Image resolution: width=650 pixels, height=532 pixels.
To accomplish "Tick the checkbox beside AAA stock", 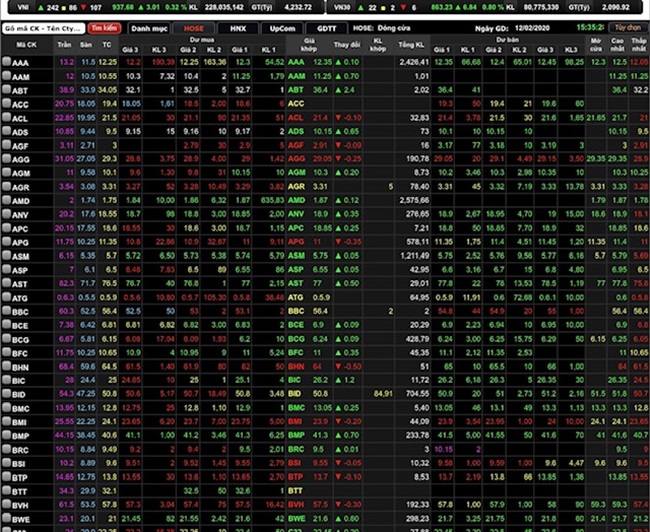I will click(x=8, y=62).
